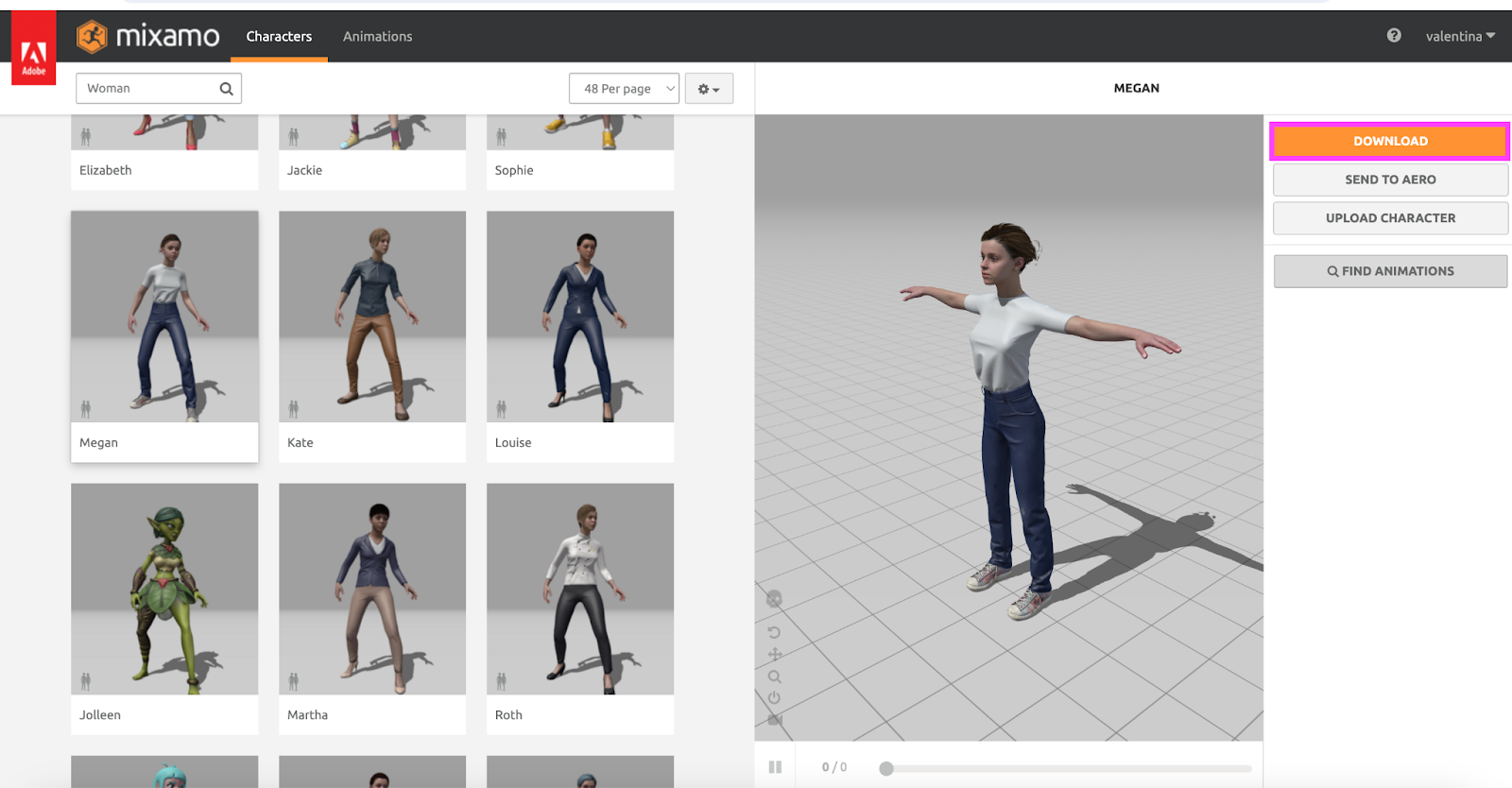The height and width of the screenshot is (788, 1512).
Task: Toggle the camera icon in the viewer
Action: pyautogui.click(x=775, y=720)
